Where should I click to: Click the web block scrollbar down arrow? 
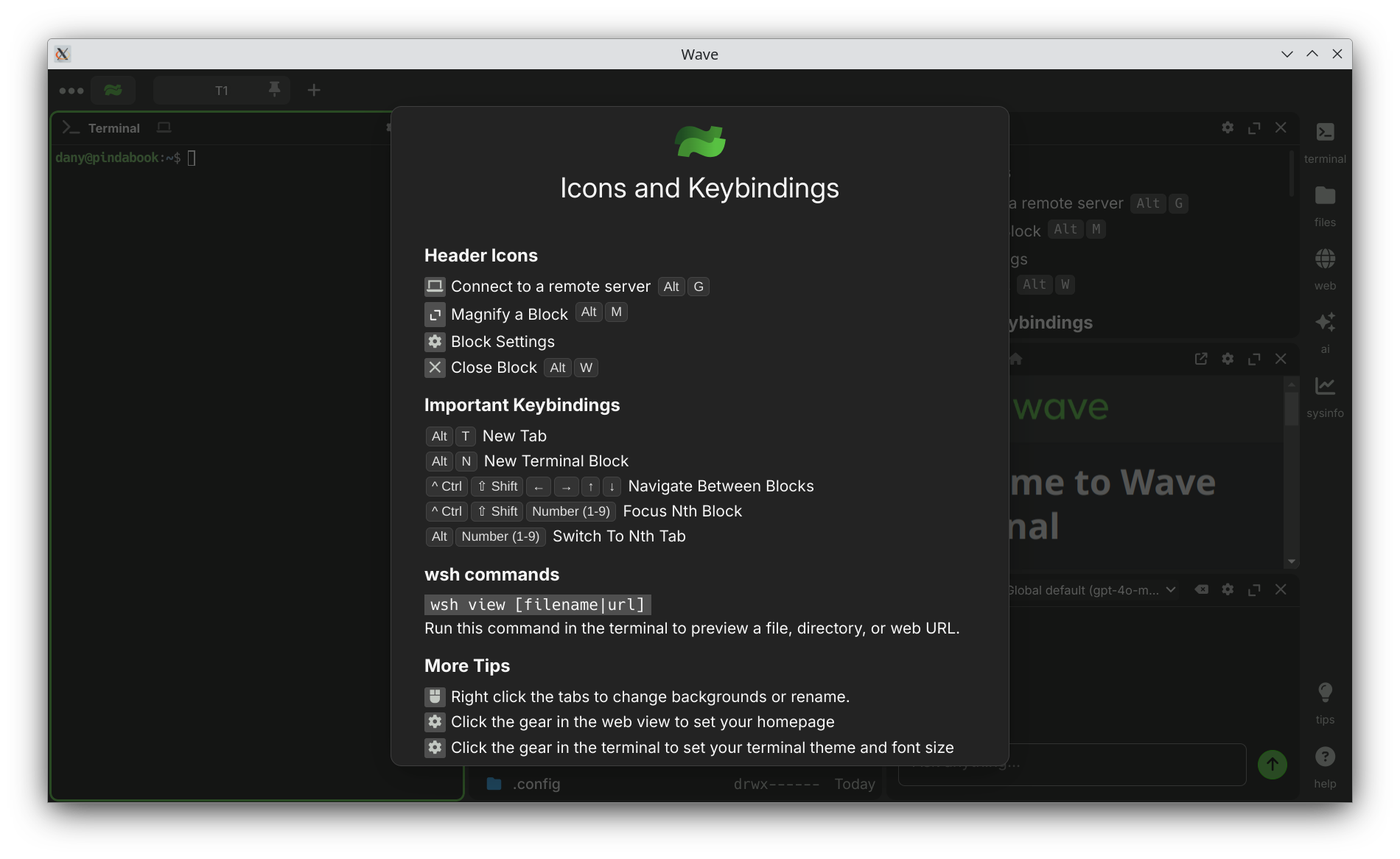tap(1291, 562)
